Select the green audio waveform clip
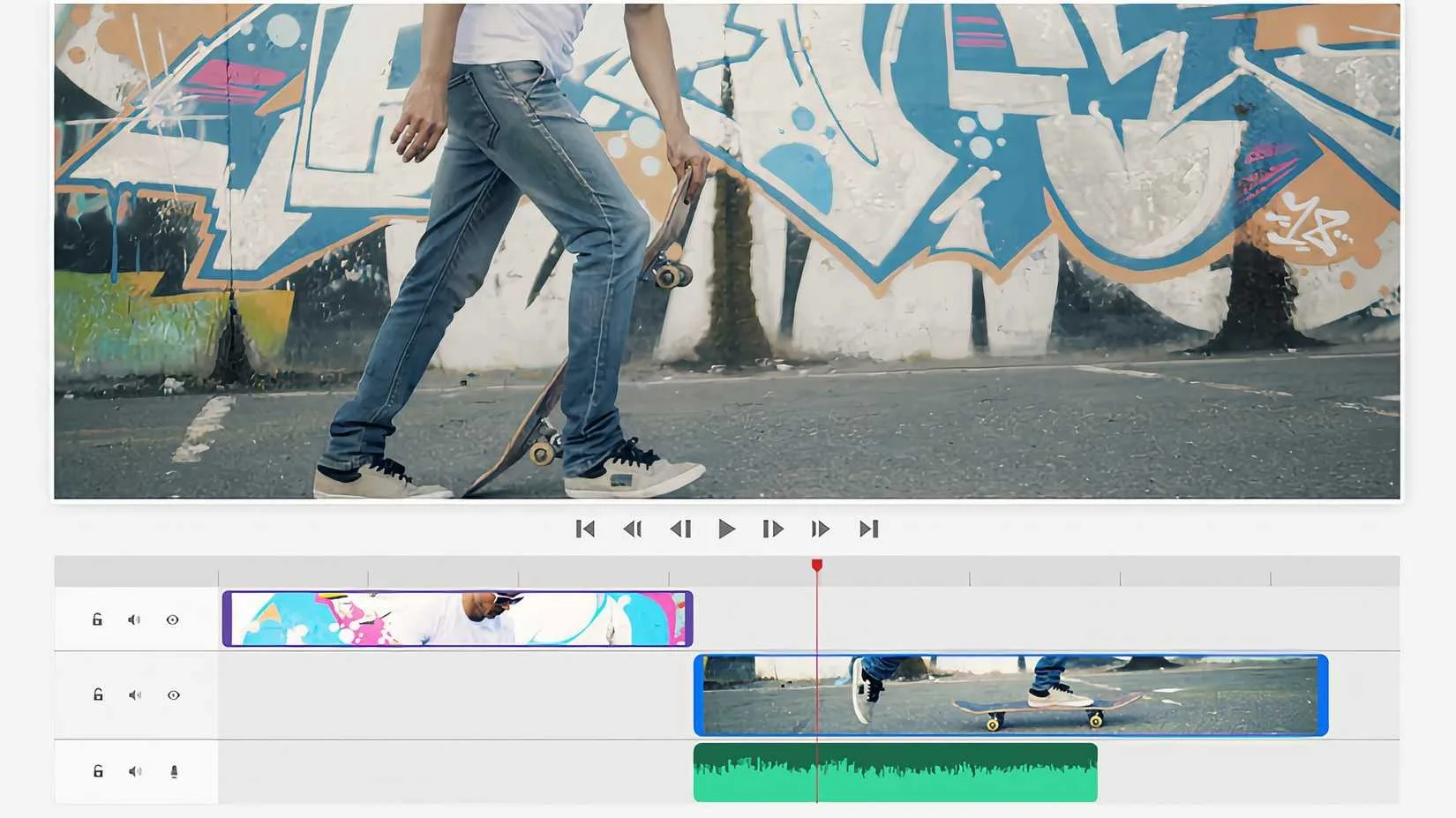Viewport: 1456px width, 818px height. (895, 773)
